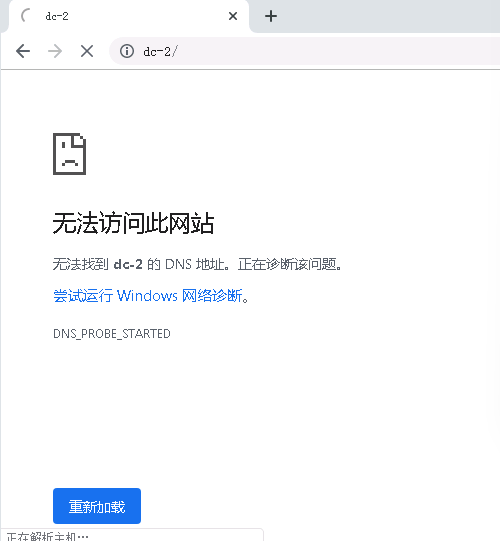Click the 无法访问此网站 heading
Screen dimensions: 500x541
click(134, 223)
